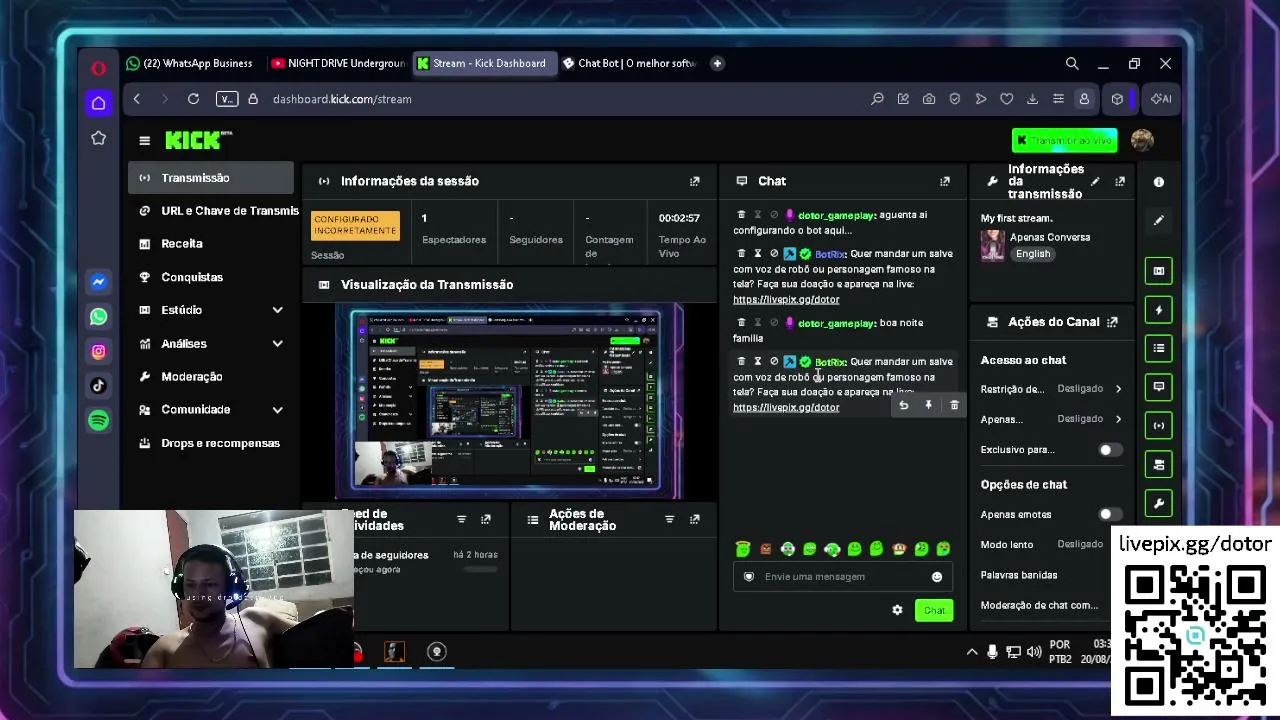Open browser downloads icon
This screenshot has width=1280, height=720.
tap(1032, 99)
